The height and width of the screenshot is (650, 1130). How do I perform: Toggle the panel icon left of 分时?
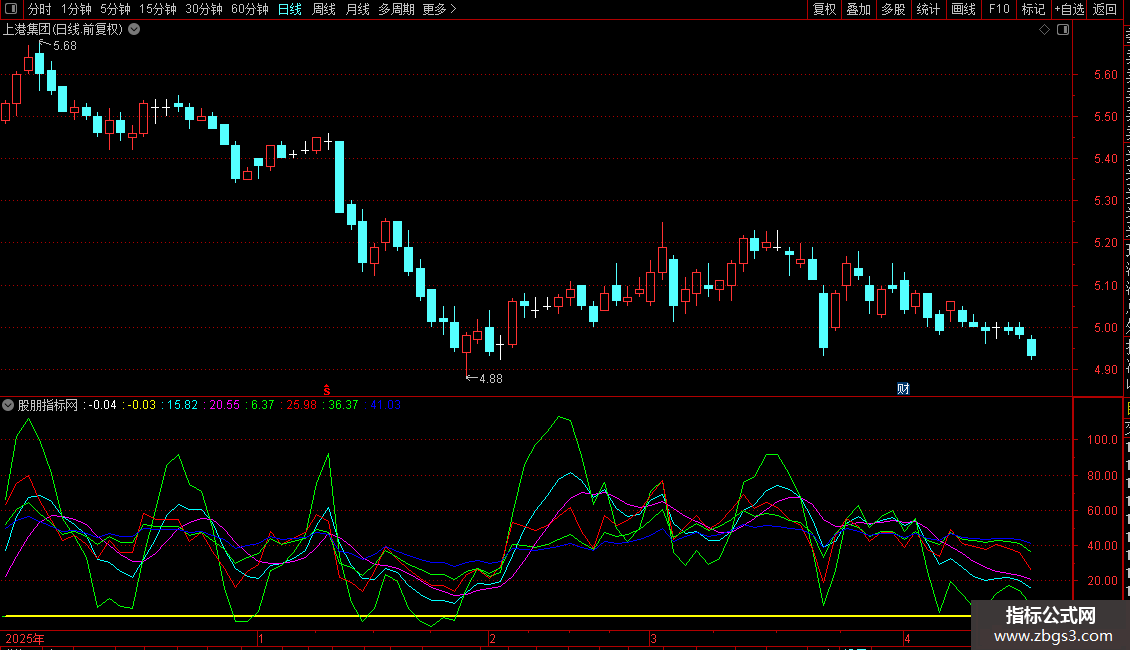(x=11, y=9)
